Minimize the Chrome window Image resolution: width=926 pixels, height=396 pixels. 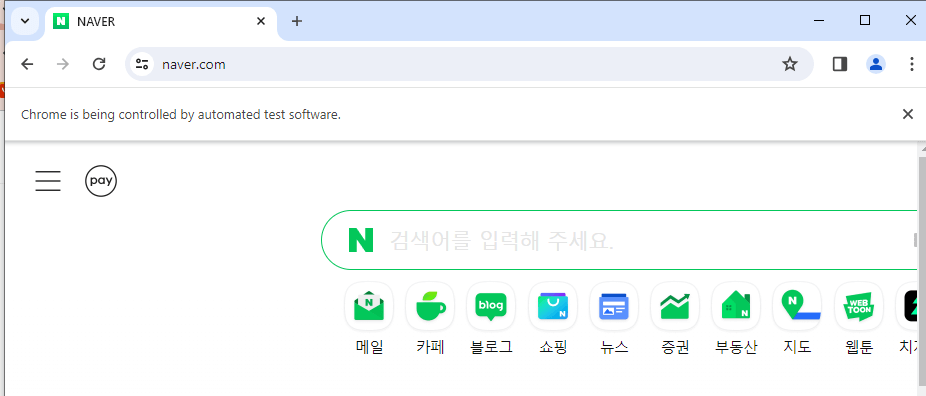click(819, 21)
